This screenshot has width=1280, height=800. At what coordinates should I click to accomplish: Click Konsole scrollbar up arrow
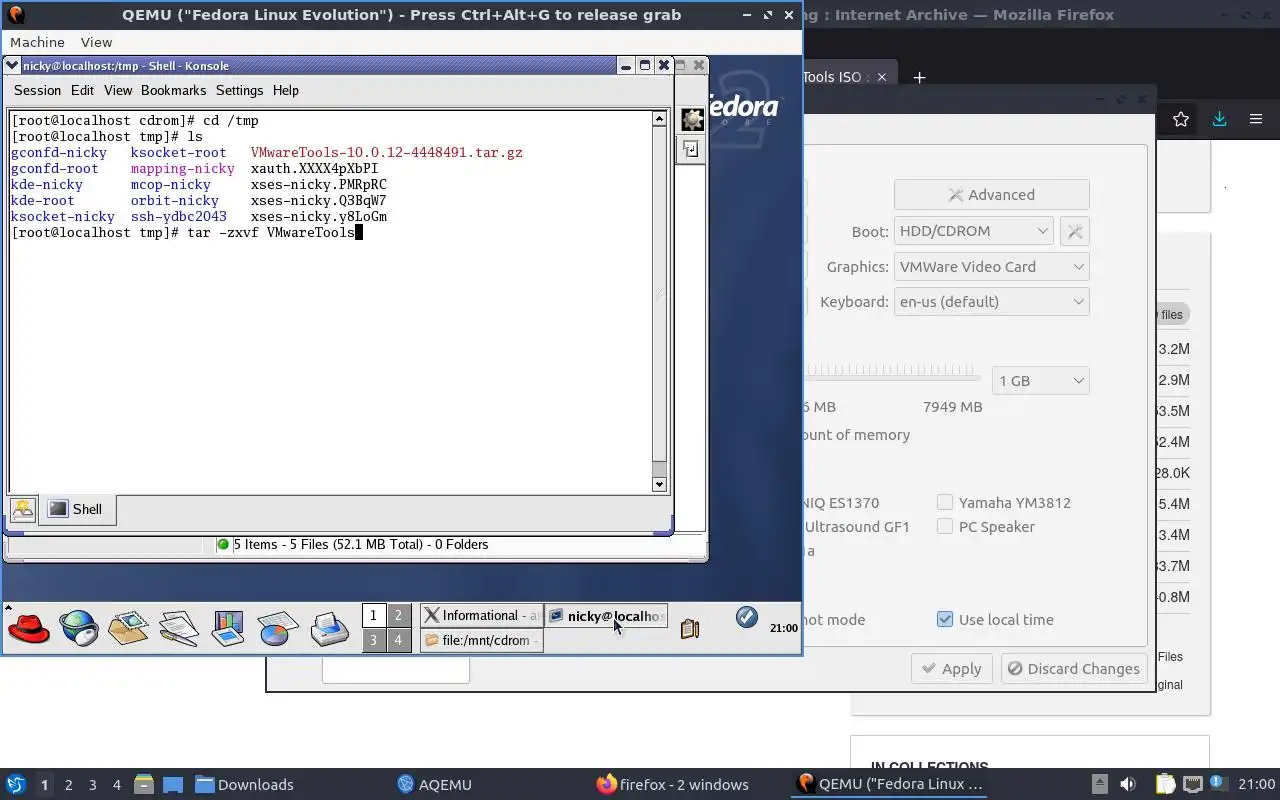coord(659,119)
